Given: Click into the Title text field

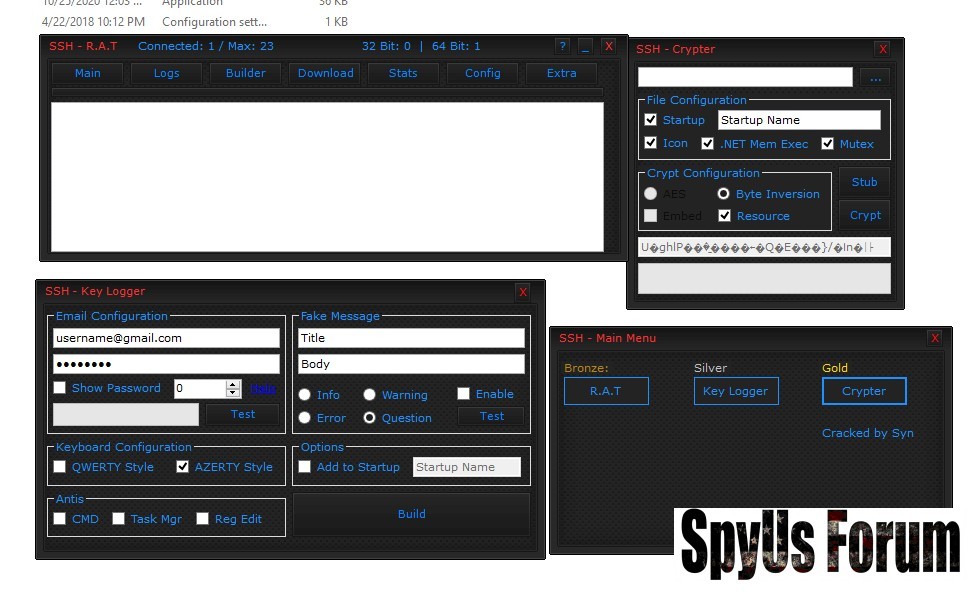Looking at the screenshot, I should (411, 338).
